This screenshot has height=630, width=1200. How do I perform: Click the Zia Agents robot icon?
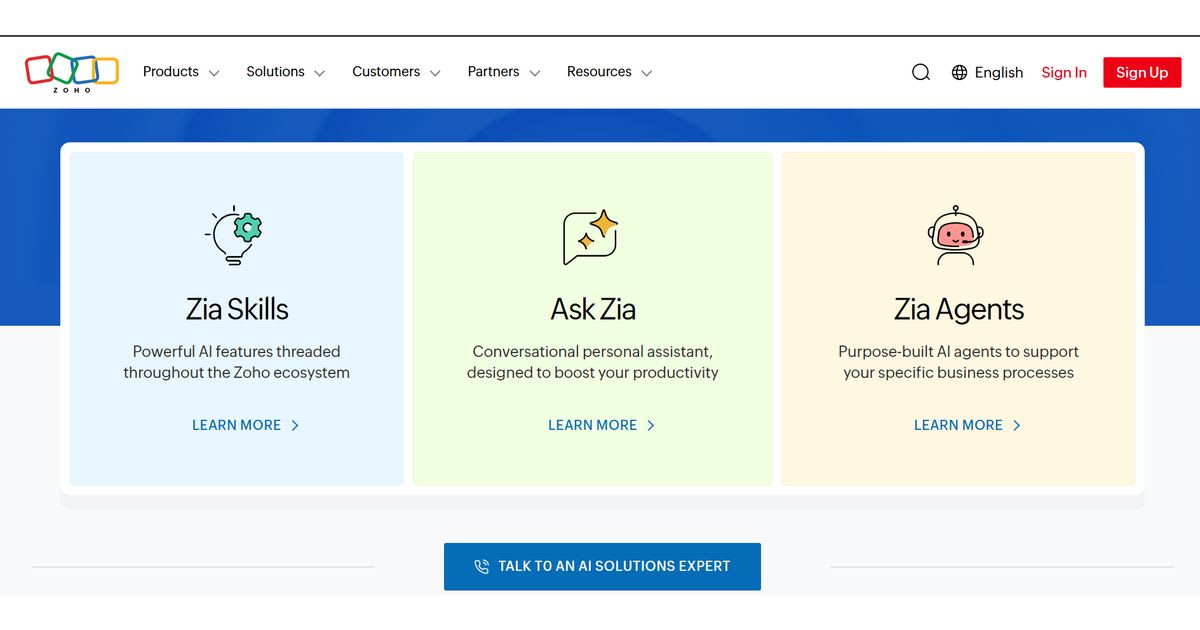[x=956, y=235]
